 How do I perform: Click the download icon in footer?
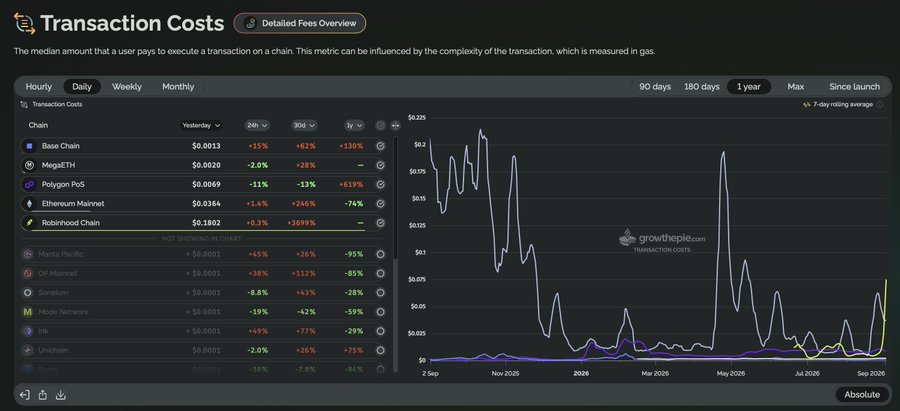pos(61,395)
